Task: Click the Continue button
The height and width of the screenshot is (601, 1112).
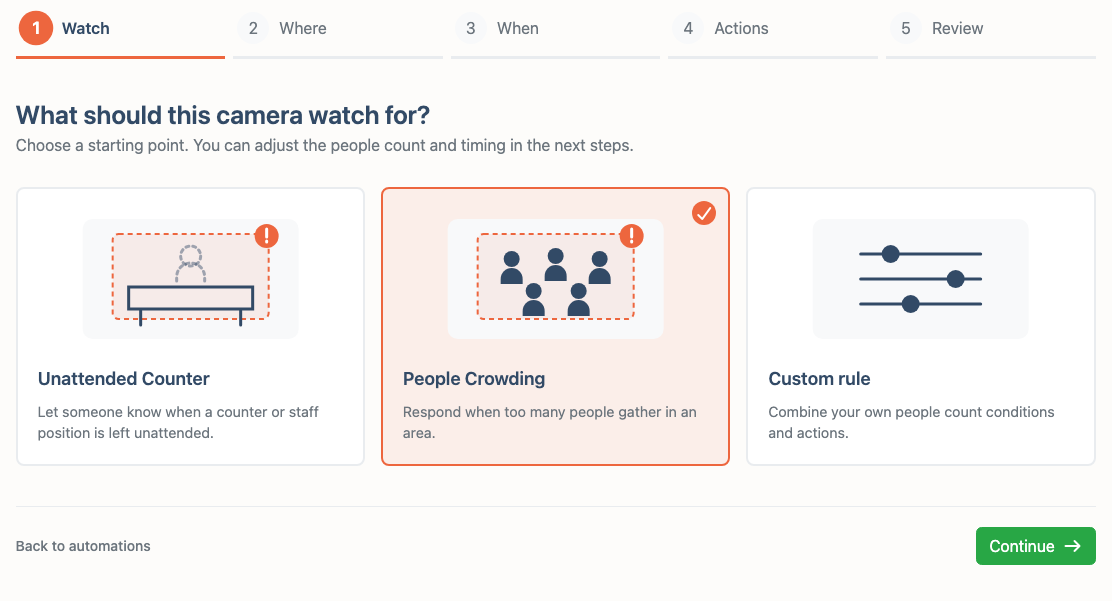Action: click(x=1035, y=546)
